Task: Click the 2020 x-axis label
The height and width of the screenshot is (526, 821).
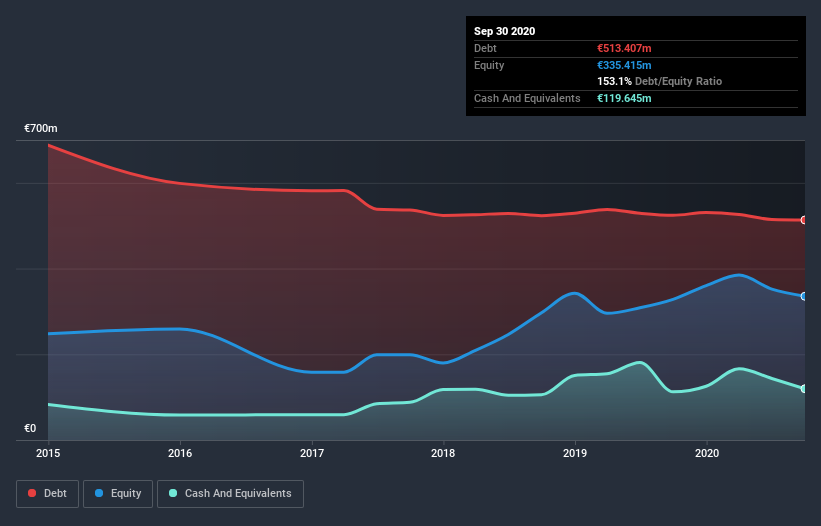Action: click(x=707, y=453)
